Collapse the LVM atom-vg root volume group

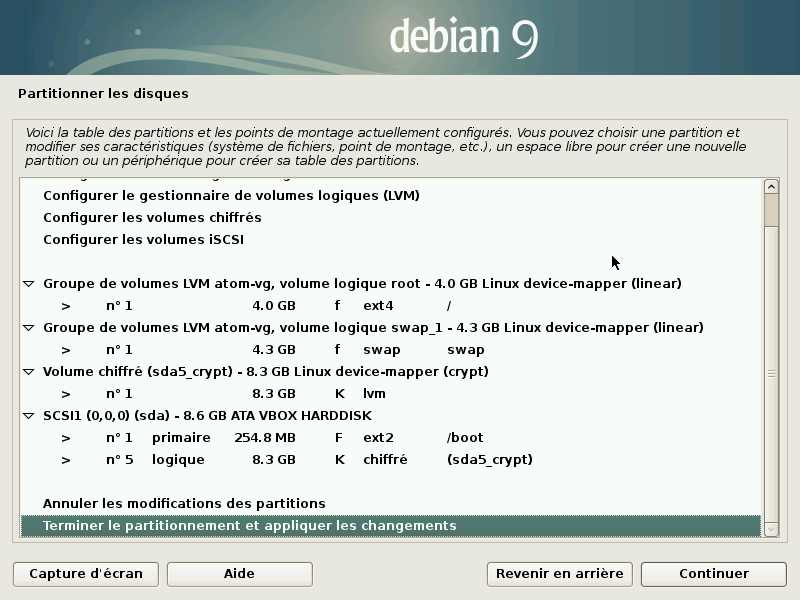coord(28,283)
